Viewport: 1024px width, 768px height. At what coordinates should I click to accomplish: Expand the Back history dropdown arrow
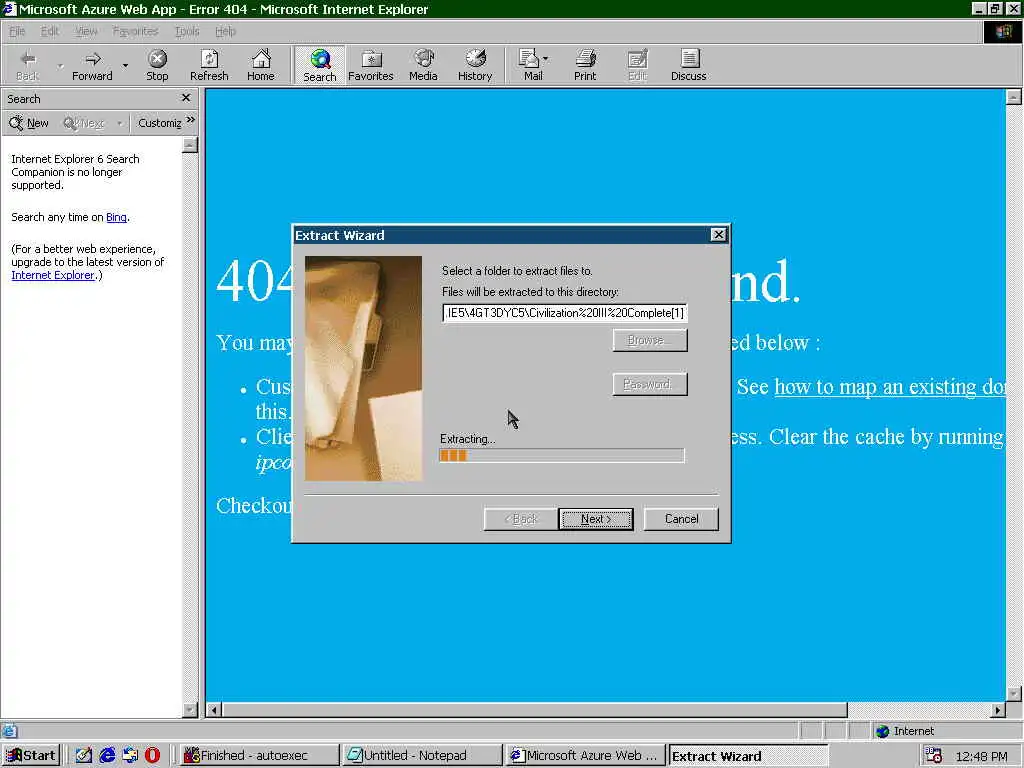[x=60, y=65]
